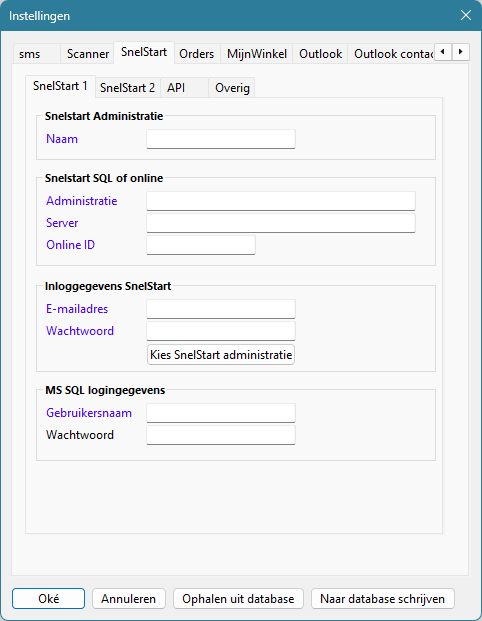The width and height of the screenshot is (482, 621).
Task: Switch to the Overig sub-tab
Action: click(x=232, y=88)
